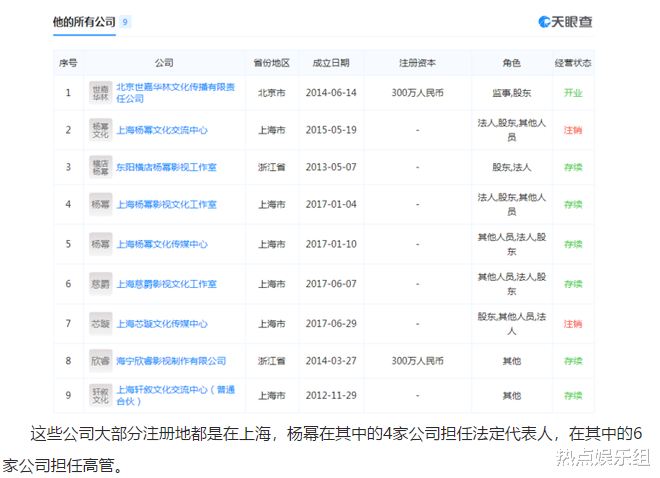Click row number 7 cell
The image size is (660, 478).
[x=68, y=324]
